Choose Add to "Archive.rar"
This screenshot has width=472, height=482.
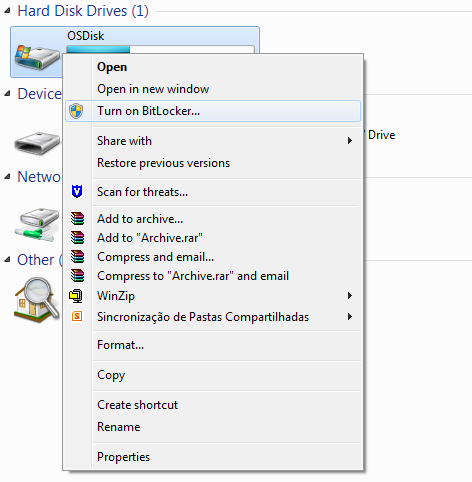(213, 238)
